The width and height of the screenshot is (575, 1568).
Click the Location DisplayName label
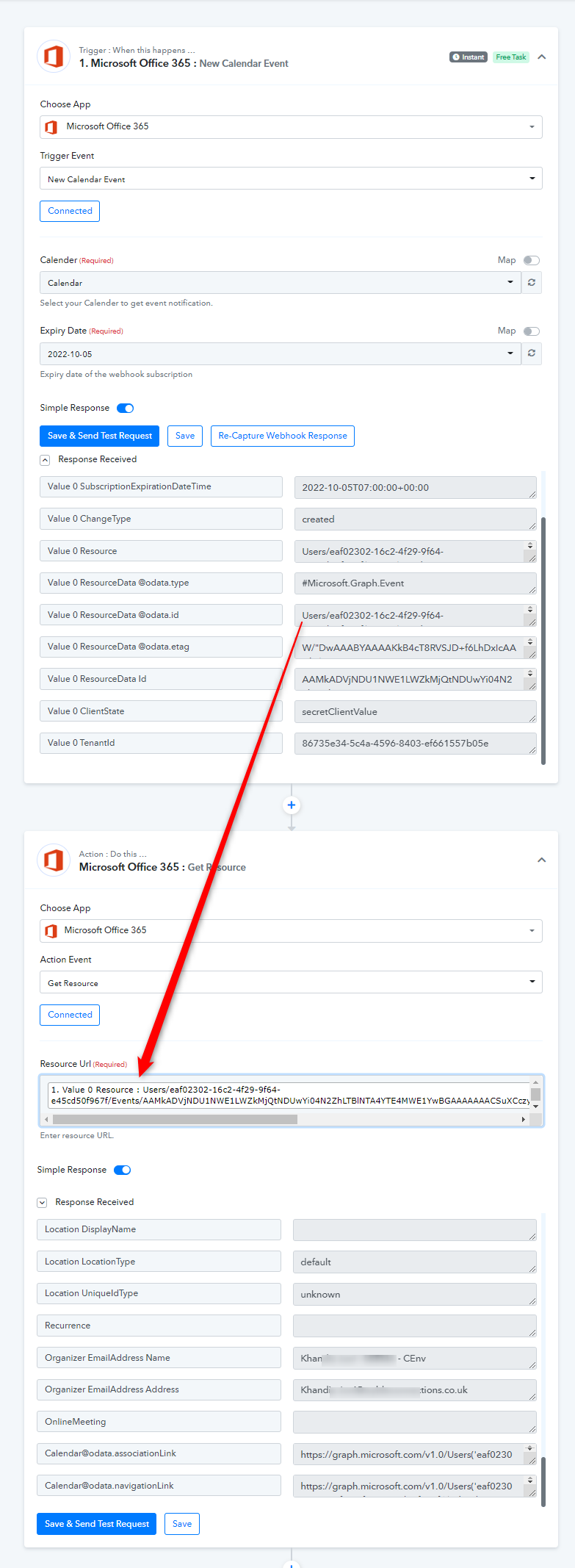(159, 1229)
